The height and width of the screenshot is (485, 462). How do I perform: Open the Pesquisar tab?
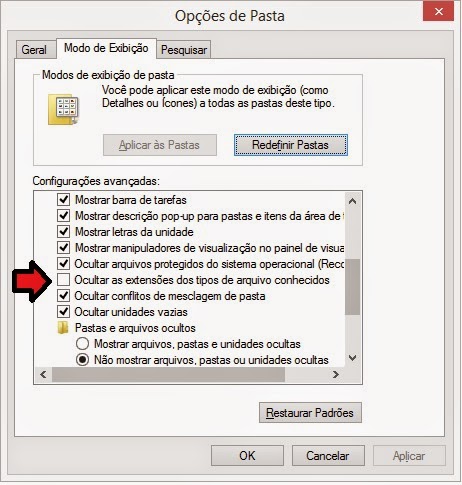click(184, 50)
